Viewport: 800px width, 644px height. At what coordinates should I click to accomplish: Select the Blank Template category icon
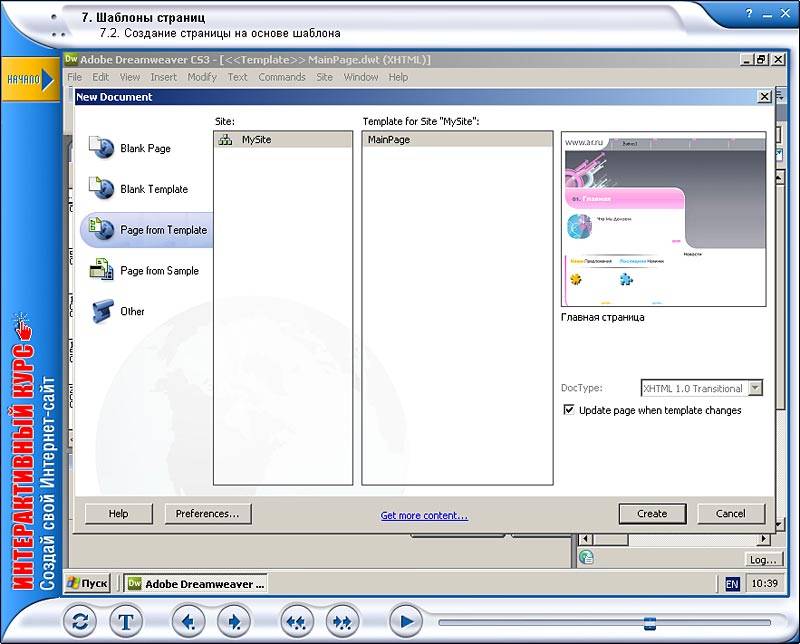101,188
